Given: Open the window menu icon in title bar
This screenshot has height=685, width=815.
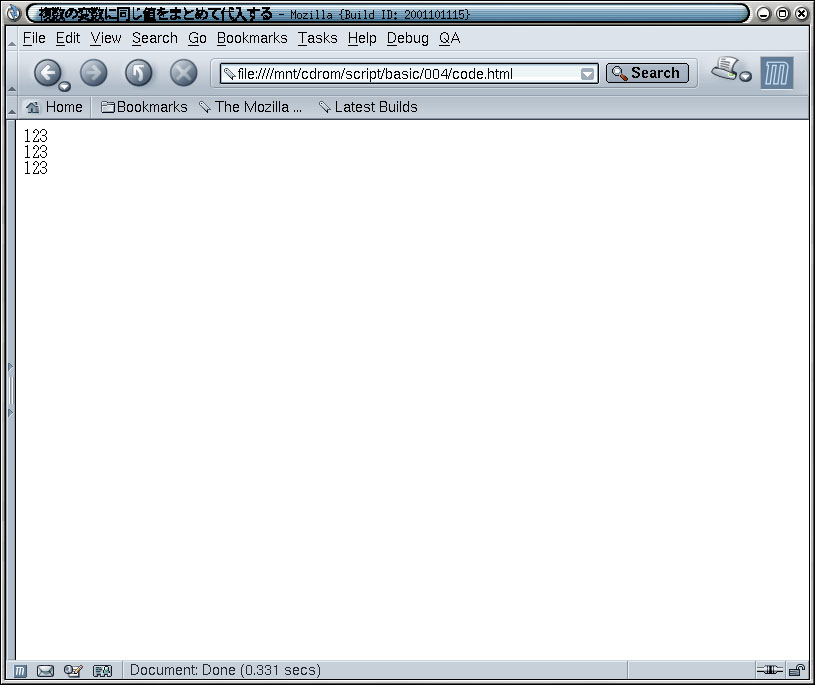Looking at the screenshot, I should [x=14, y=13].
